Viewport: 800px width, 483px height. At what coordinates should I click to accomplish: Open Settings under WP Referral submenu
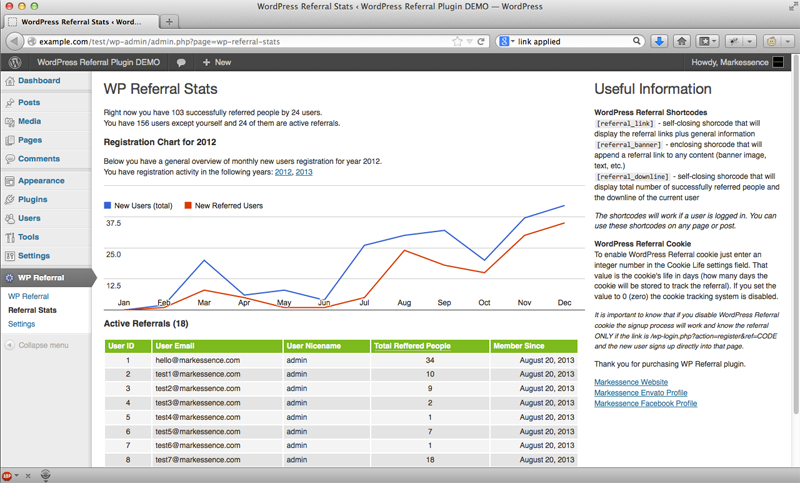point(21,324)
